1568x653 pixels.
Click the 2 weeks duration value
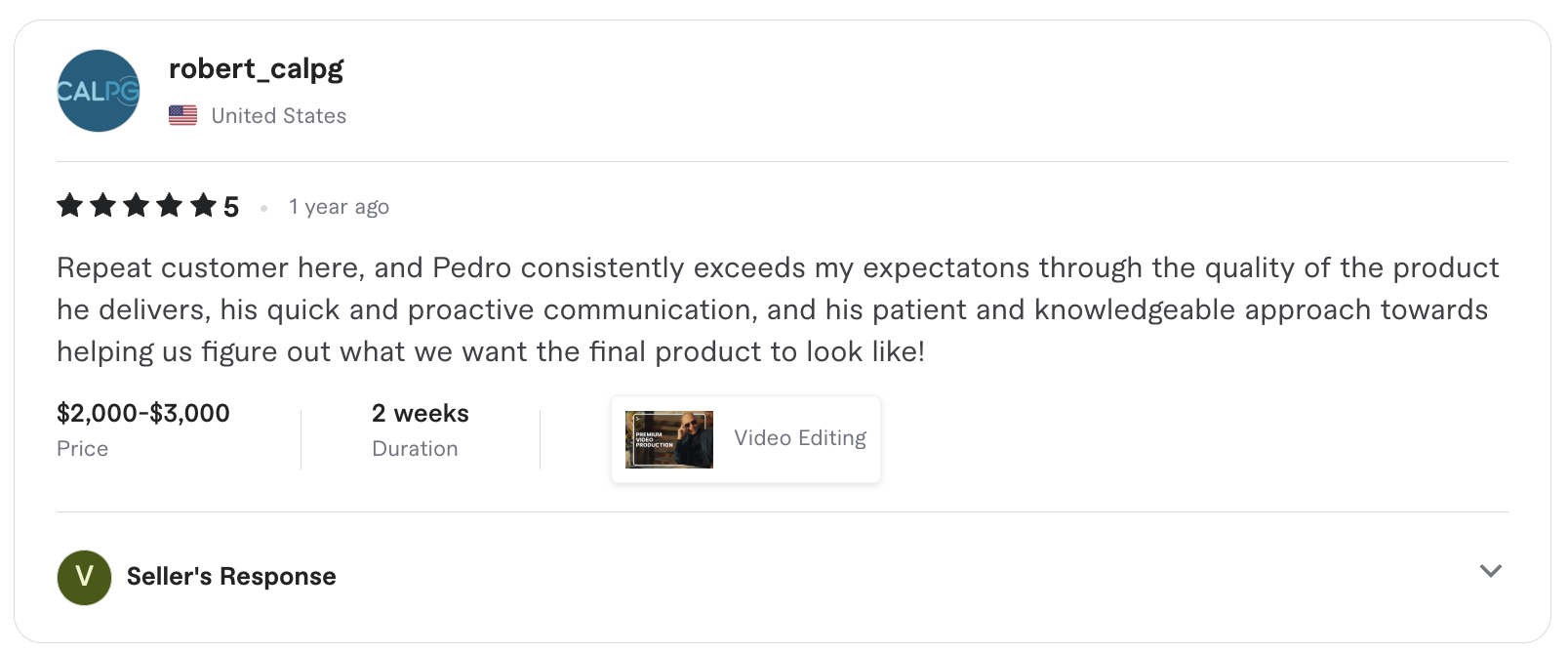click(x=420, y=413)
